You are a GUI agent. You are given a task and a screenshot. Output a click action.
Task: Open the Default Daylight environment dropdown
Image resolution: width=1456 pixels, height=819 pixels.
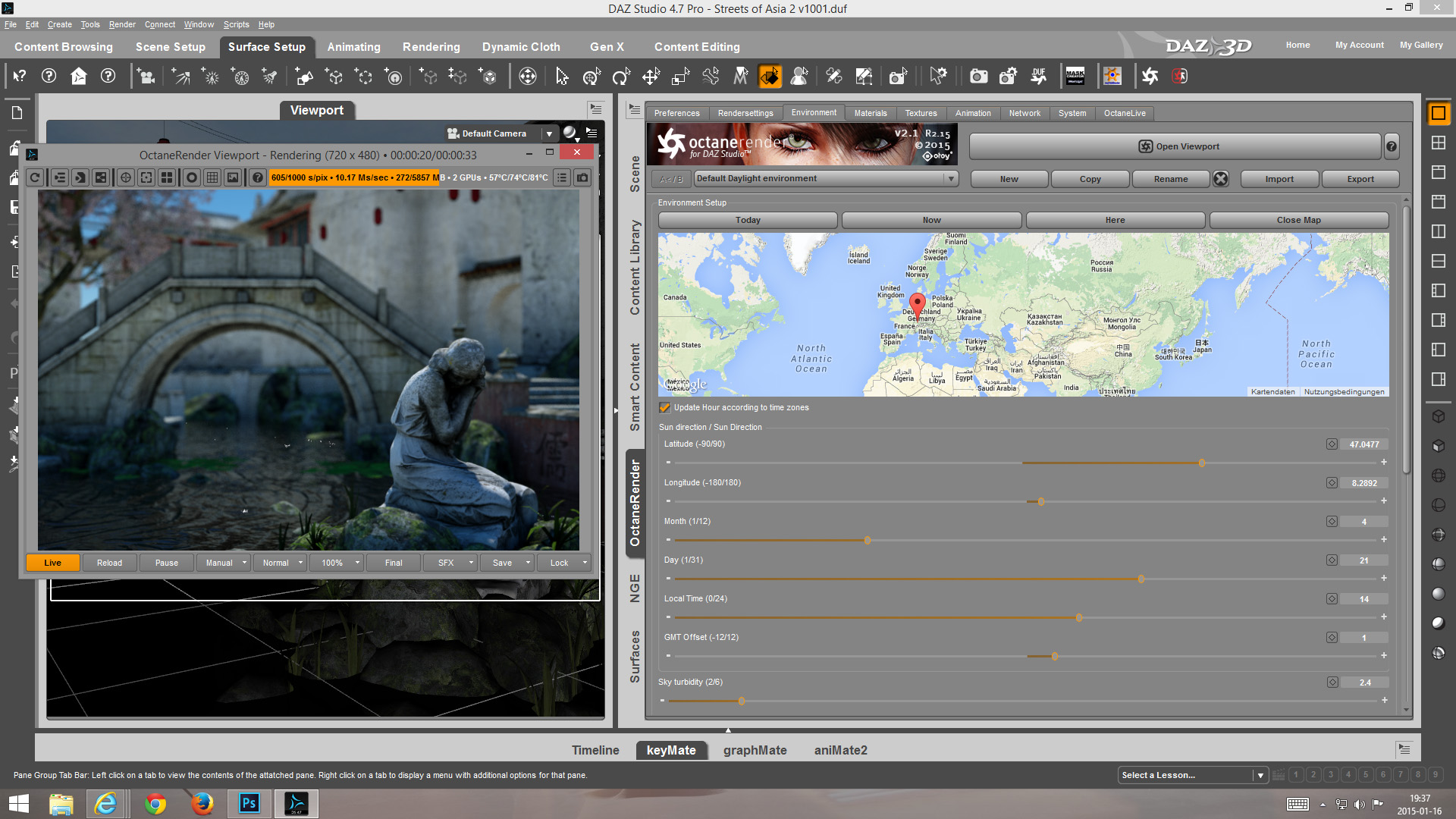click(x=950, y=179)
